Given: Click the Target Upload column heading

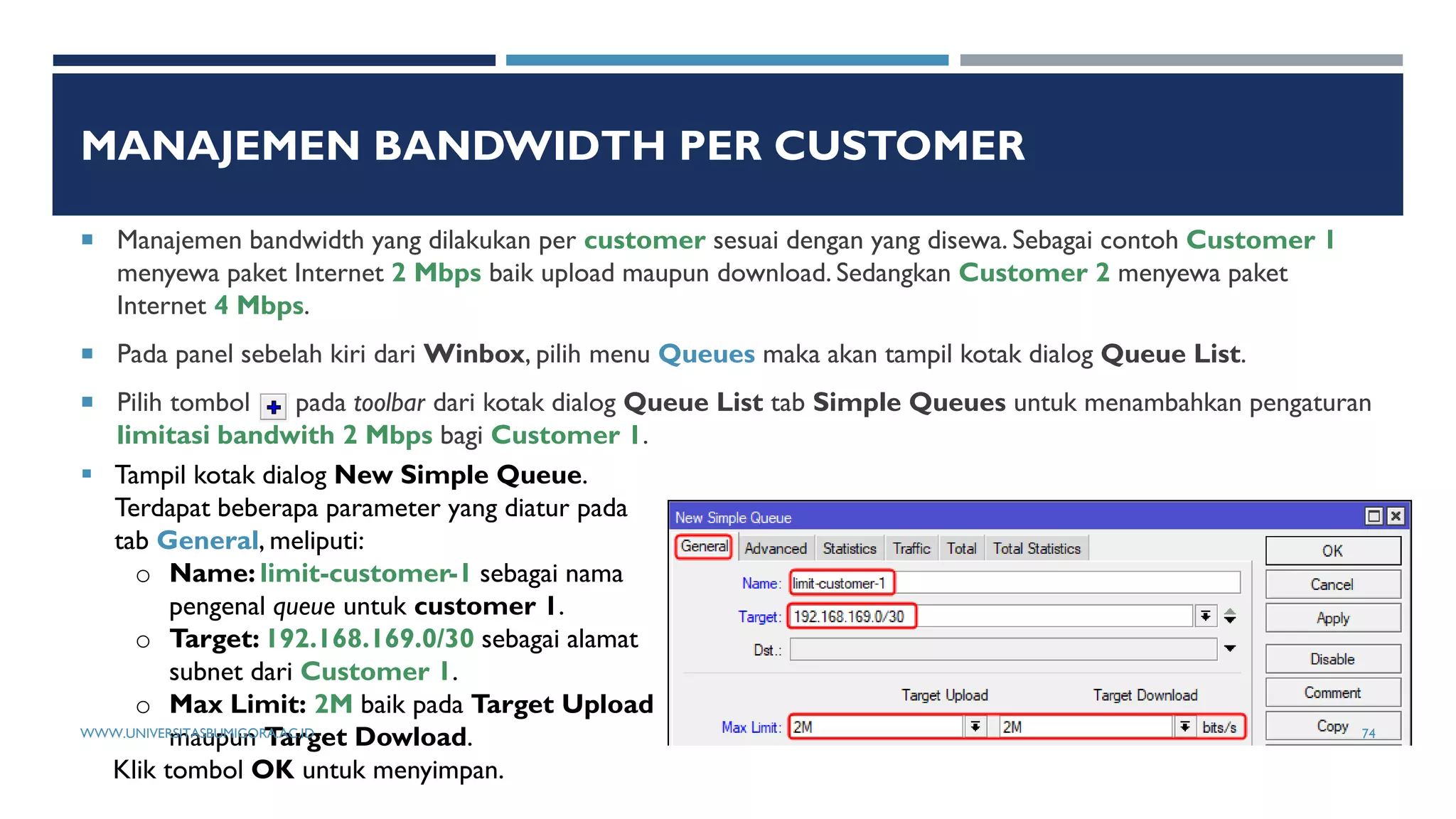Looking at the screenshot, I should point(944,695).
